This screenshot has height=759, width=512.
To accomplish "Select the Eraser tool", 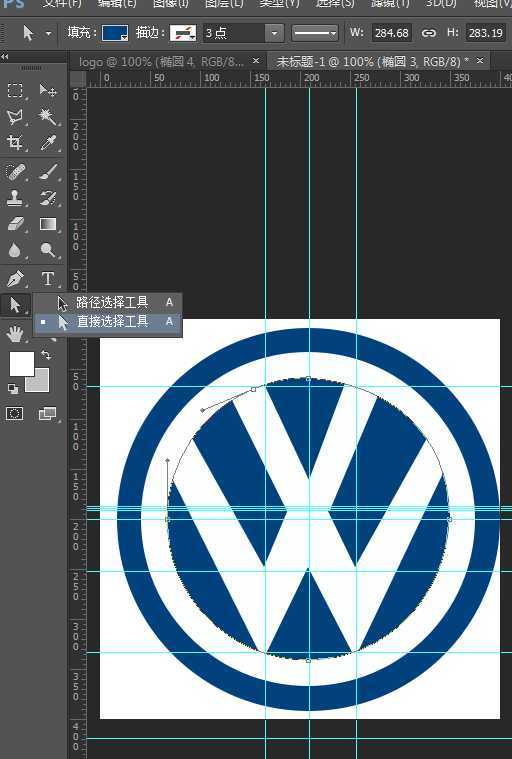I will [x=15, y=224].
